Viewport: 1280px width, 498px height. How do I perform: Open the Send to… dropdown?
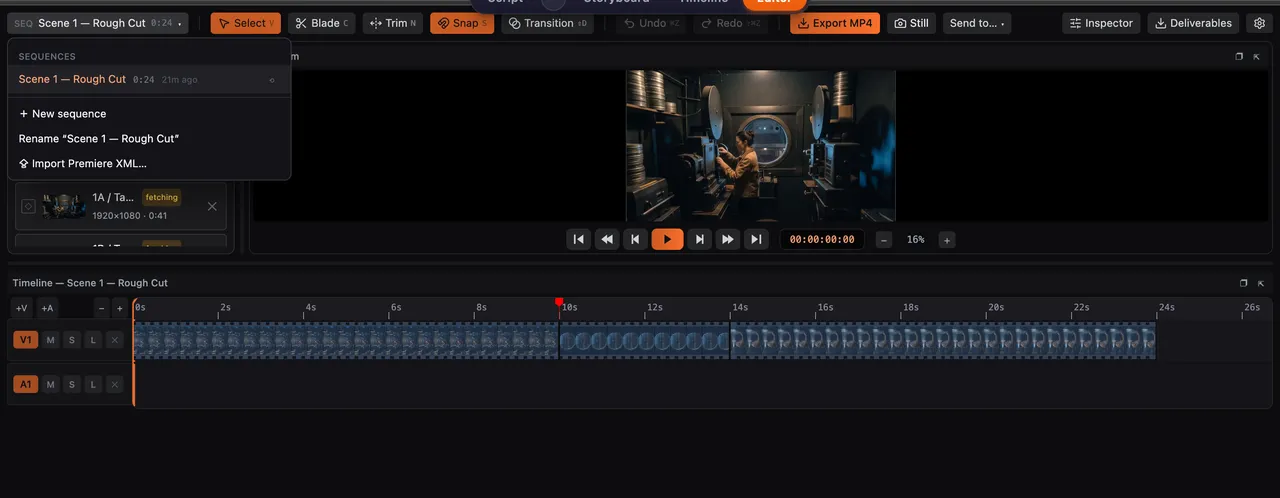(x=977, y=23)
